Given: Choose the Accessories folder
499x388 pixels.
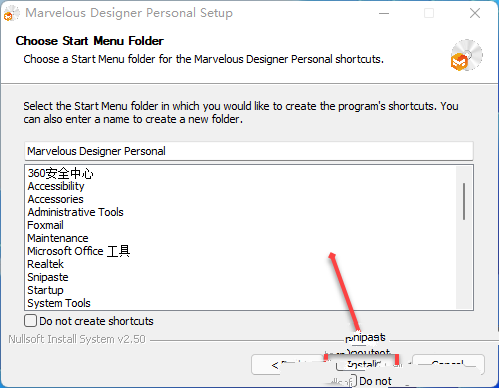Looking at the screenshot, I should coord(55,199).
